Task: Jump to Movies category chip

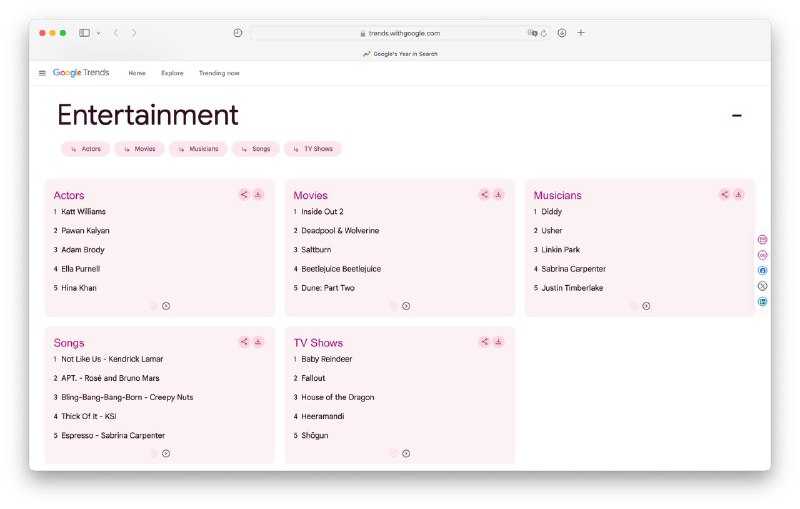Action: [x=139, y=149]
